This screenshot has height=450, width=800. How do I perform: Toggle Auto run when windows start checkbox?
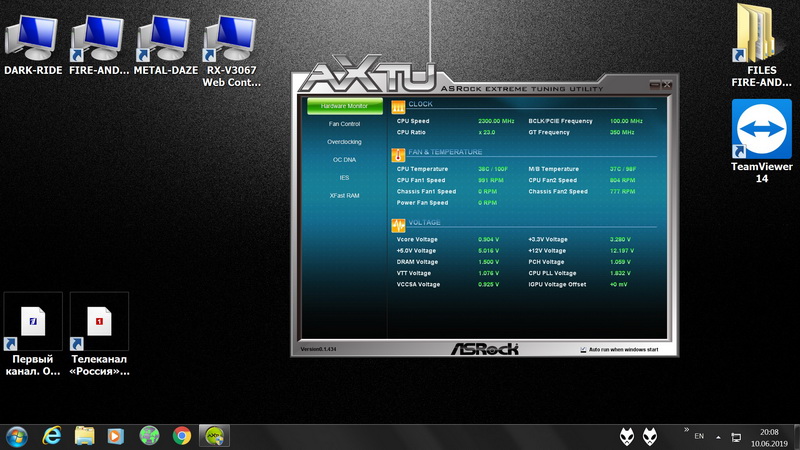583,349
